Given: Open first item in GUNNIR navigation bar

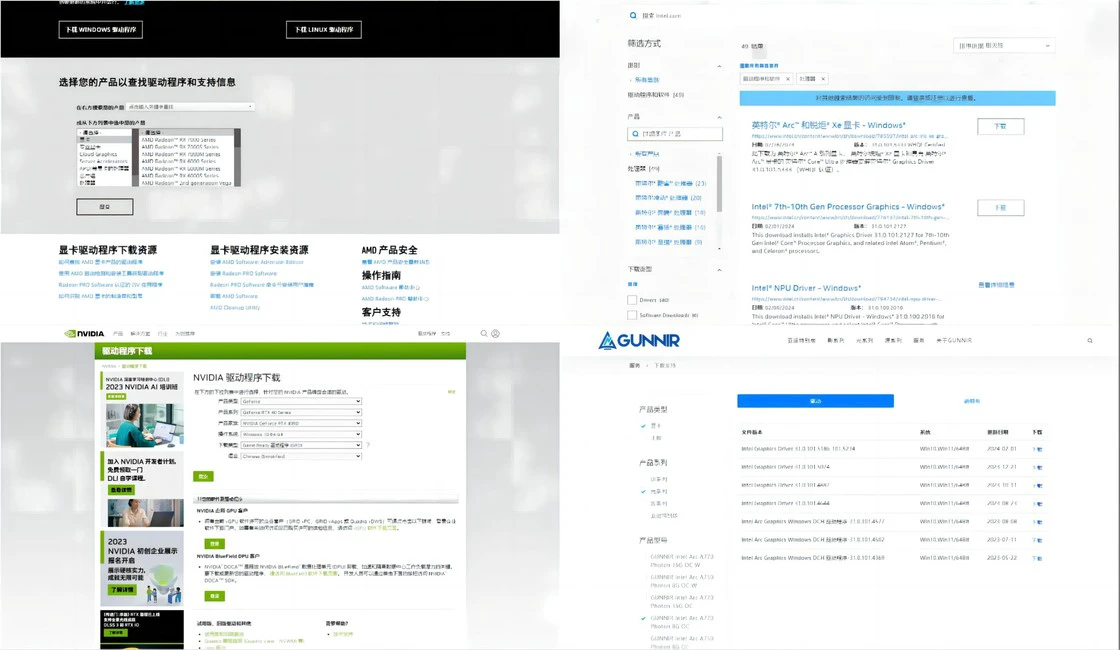Looking at the screenshot, I should (801, 341).
